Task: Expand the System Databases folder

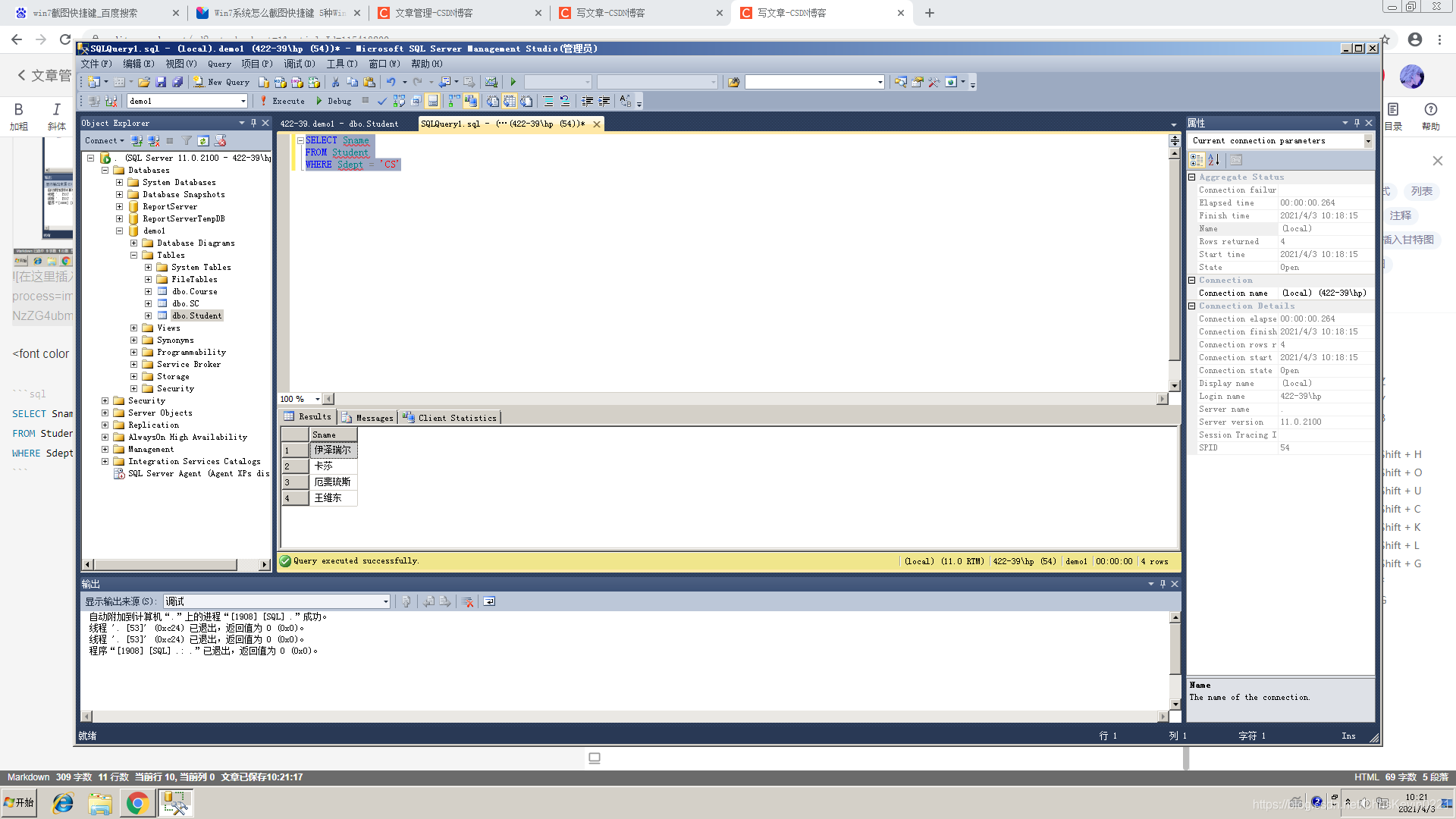Action: tap(119, 182)
